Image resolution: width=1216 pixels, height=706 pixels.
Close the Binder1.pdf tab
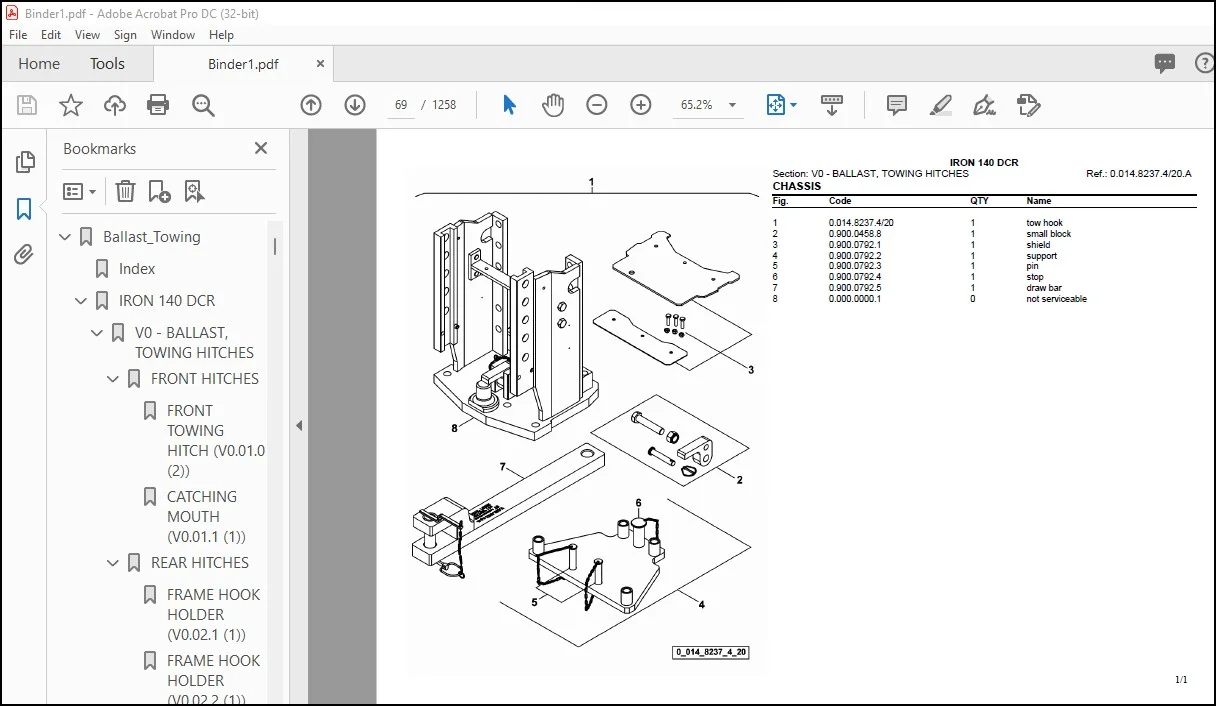(x=320, y=63)
